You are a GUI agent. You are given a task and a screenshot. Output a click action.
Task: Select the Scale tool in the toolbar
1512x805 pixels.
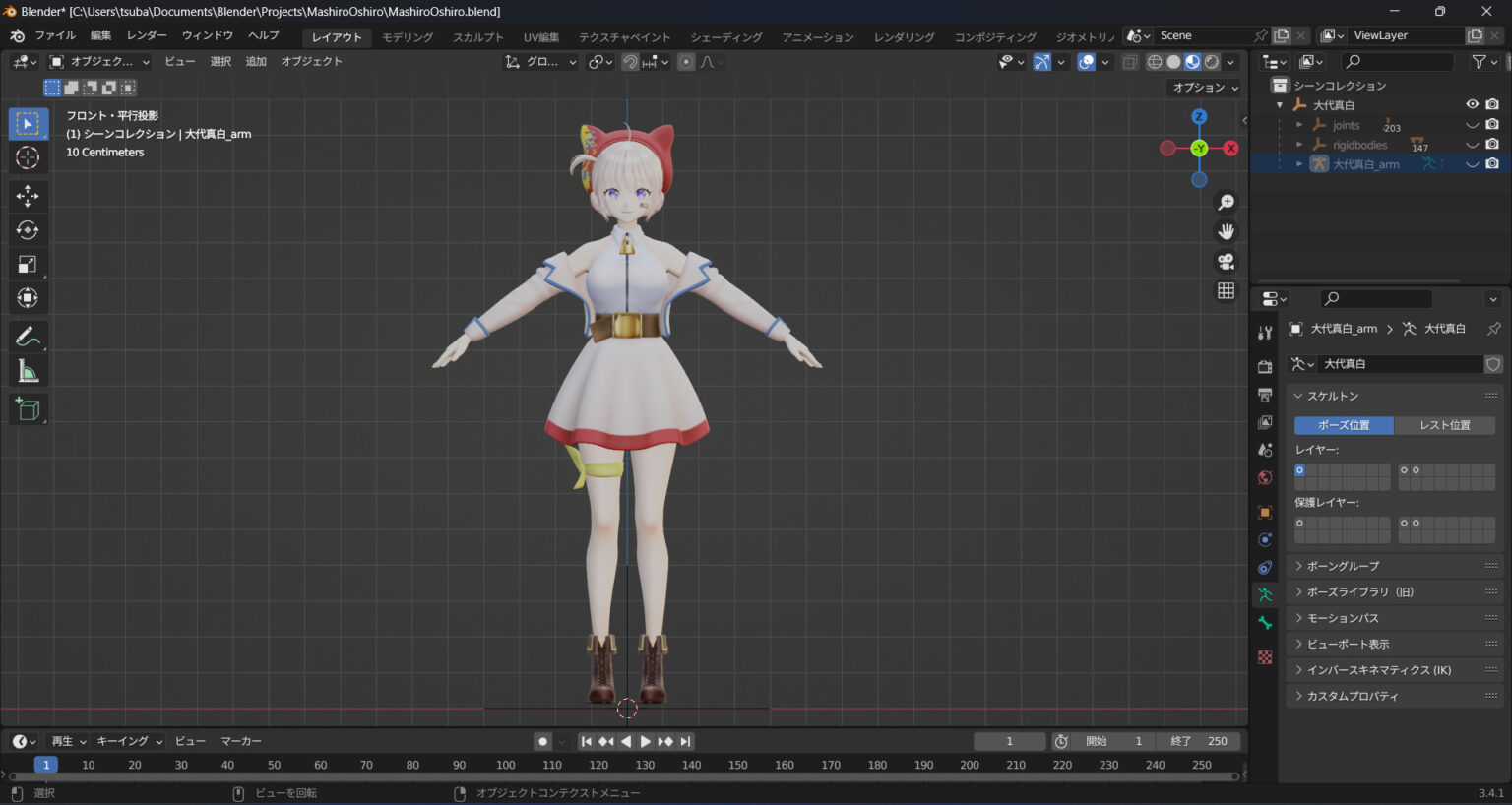27,264
